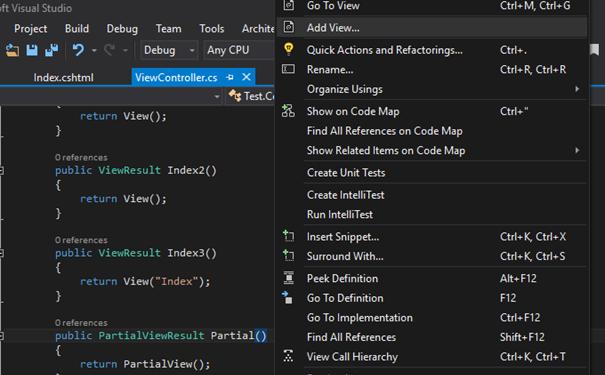This screenshot has height=375, width=605.
Task: Select Show on Code Map
Action: [432, 111]
